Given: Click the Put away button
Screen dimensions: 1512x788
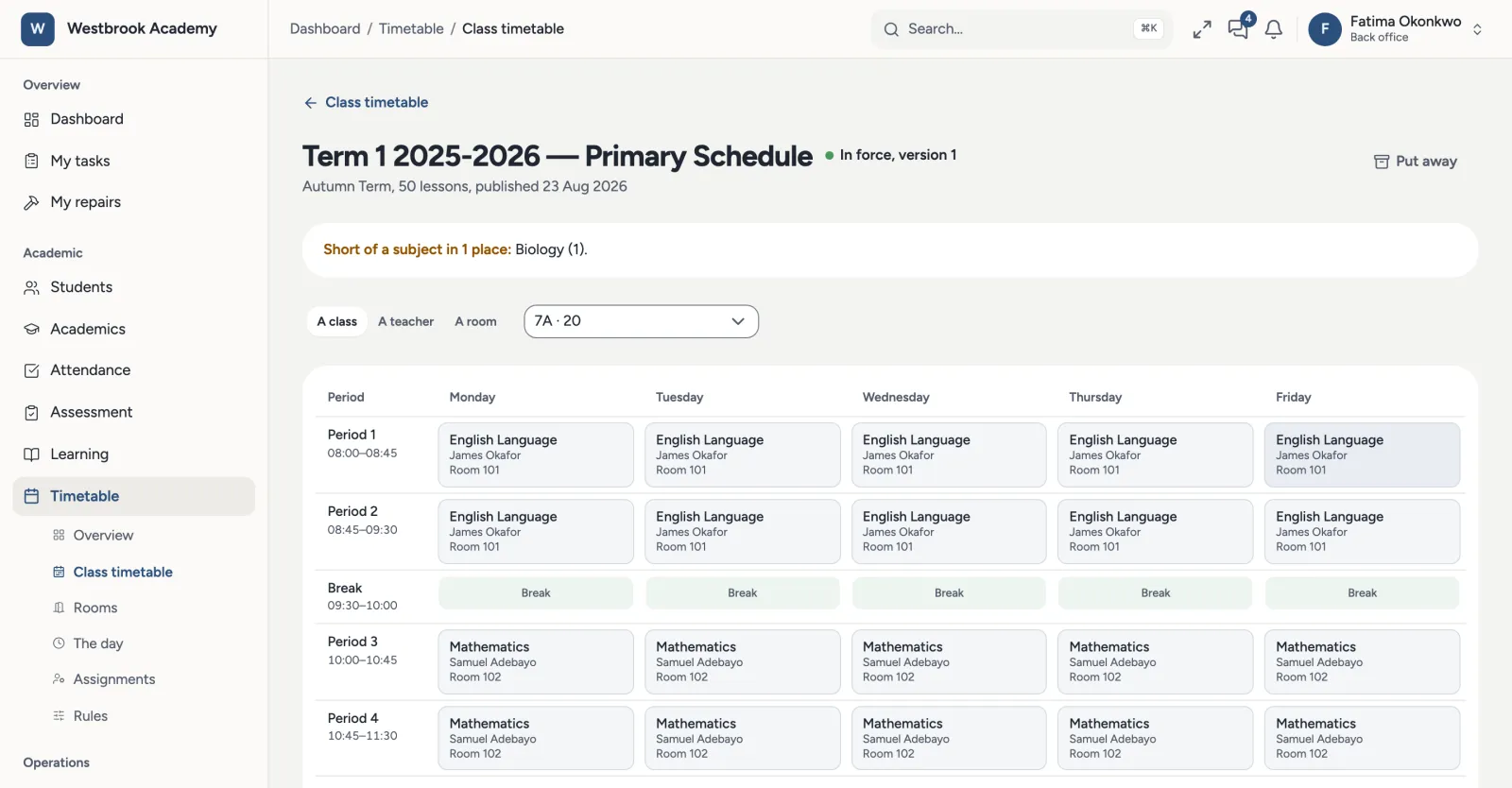Looking at the screenshot, I should [1415, 162].
